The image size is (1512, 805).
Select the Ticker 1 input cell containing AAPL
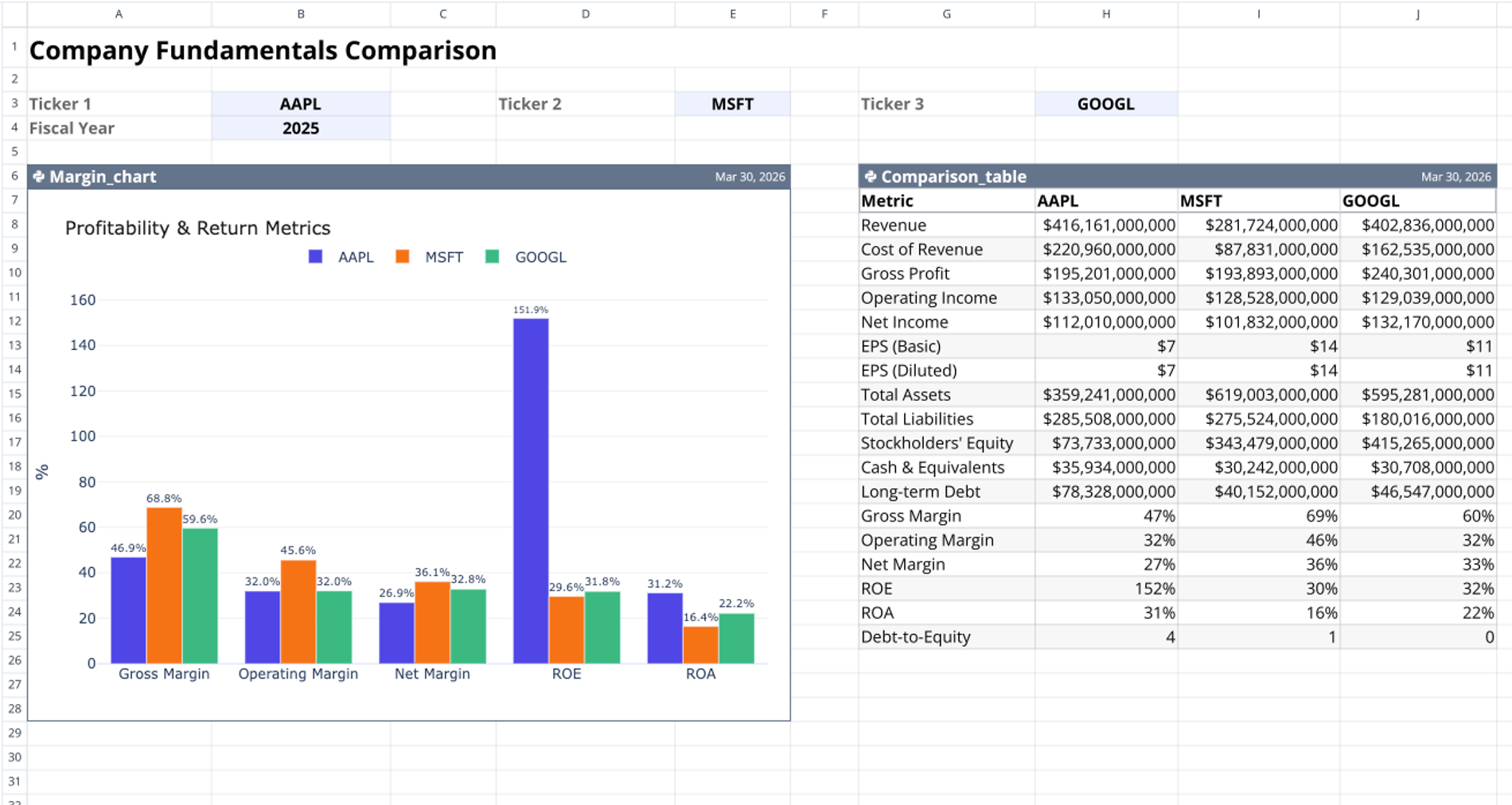click(x=301, y=104)
